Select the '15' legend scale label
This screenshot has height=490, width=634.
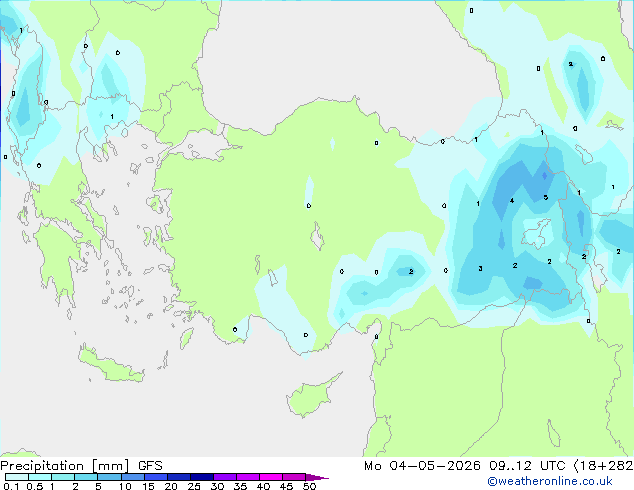(x=148, y=486)
